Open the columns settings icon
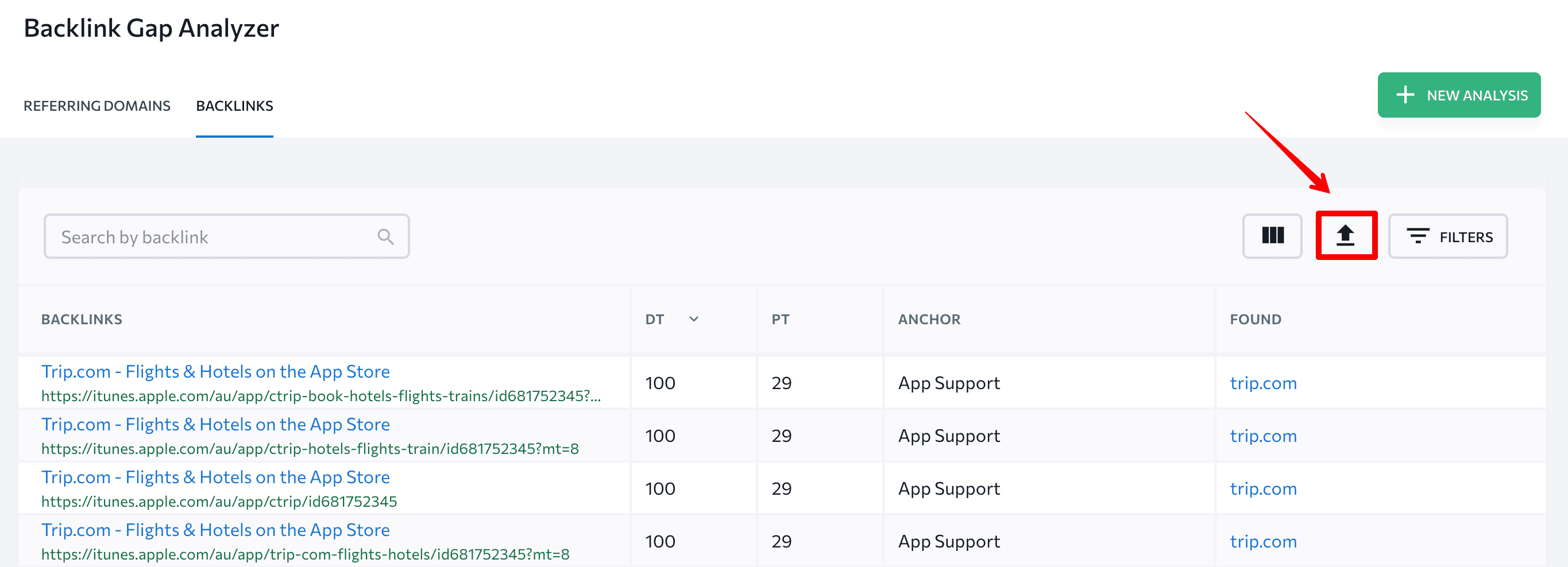The height and width of the screenshot is (567, 1568). pos(1272,236)
